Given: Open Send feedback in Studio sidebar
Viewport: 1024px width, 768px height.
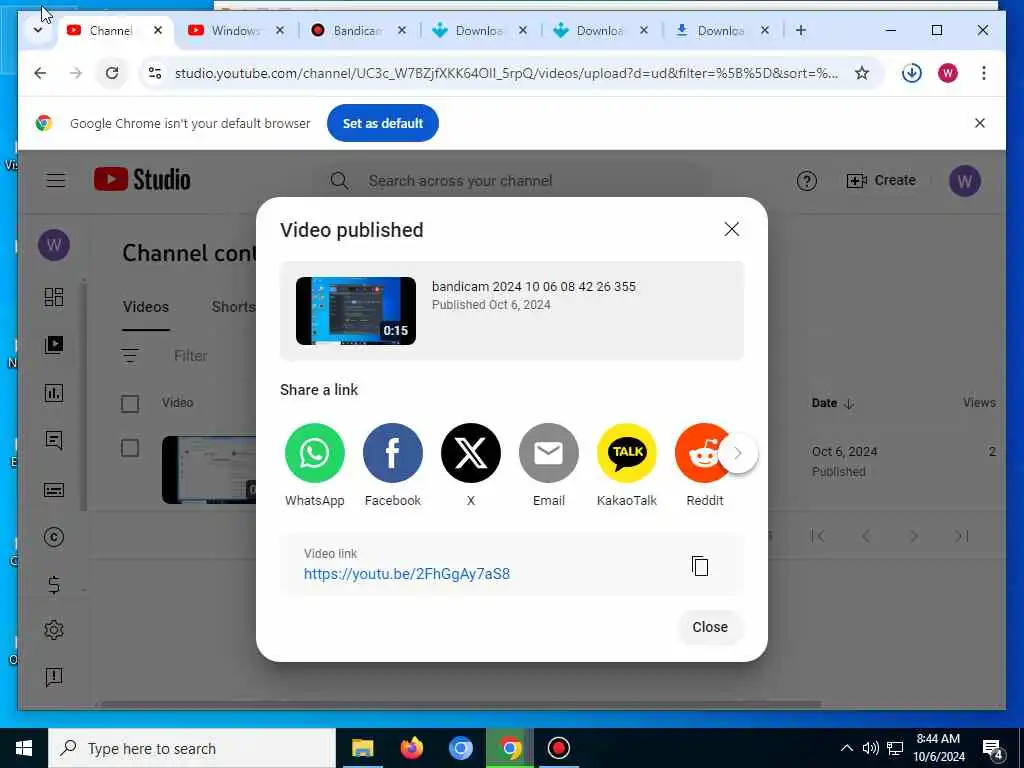Looking at the screenshot, I should pyautogui.click(x=54, y=677).
